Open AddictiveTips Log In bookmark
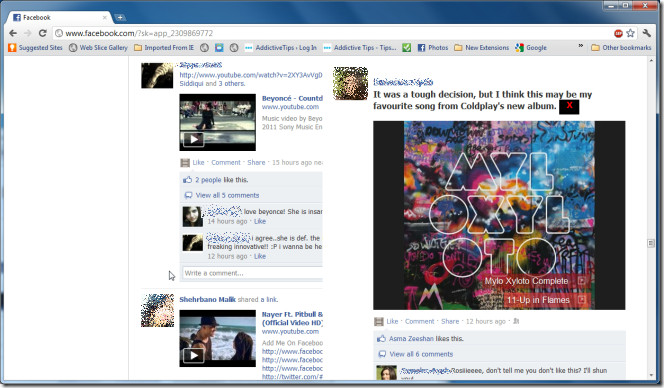This screenshot has width=664, height=388. [281, 47]
